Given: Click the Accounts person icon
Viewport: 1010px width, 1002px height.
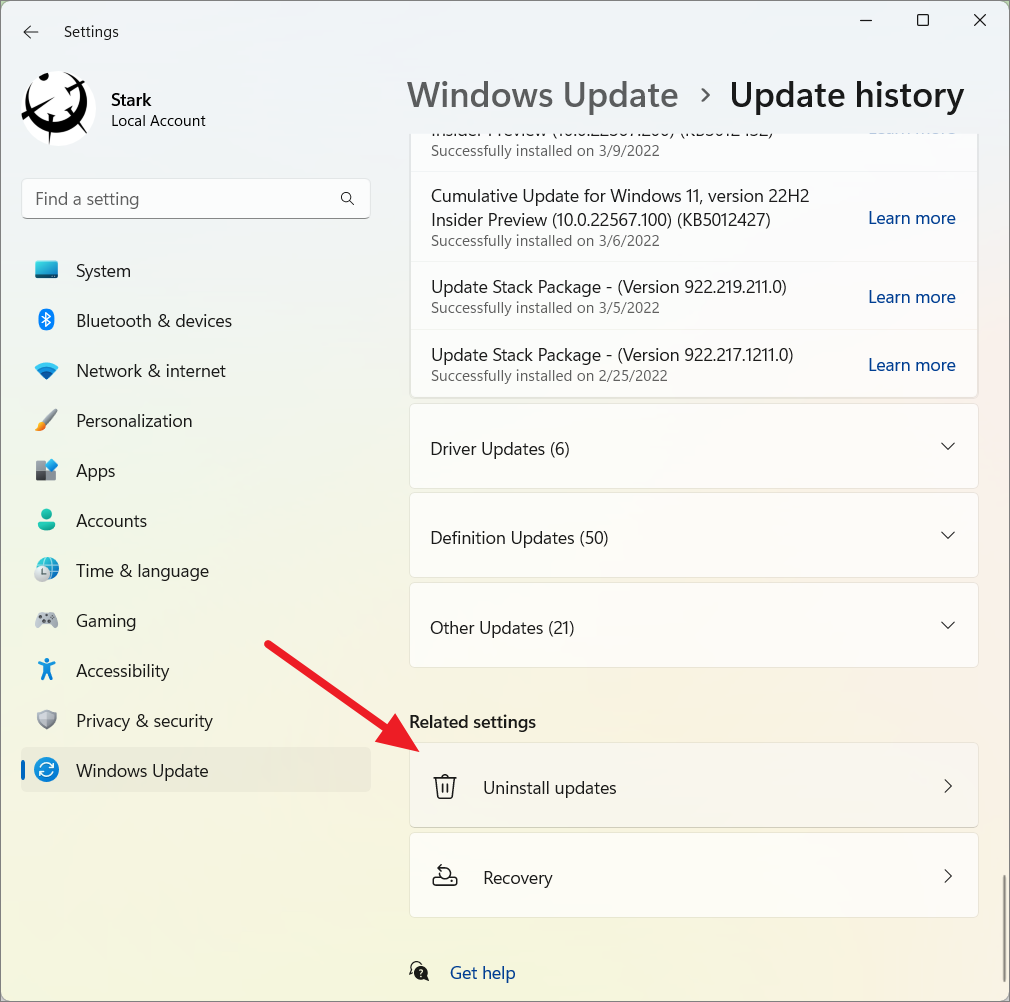Looking at the screenshot, I should coord(46,520).
